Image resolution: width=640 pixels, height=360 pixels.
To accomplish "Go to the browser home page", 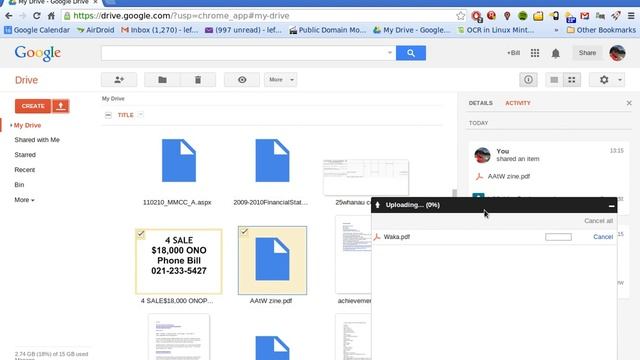I will pyautogui.click(x=51, y=16).
